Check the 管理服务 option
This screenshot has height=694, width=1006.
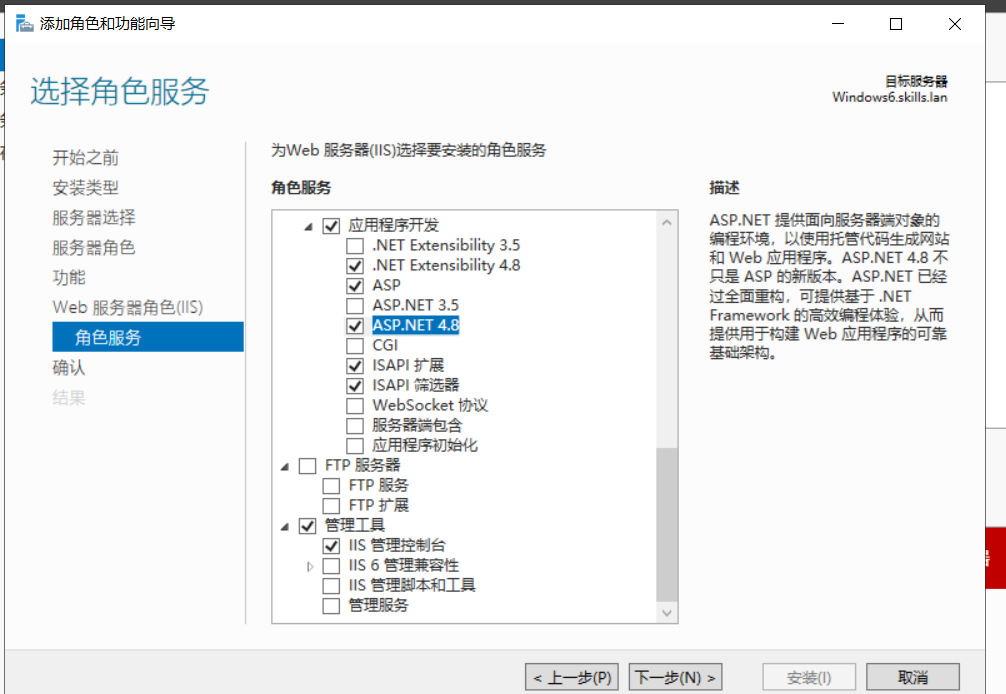(331, 605)
